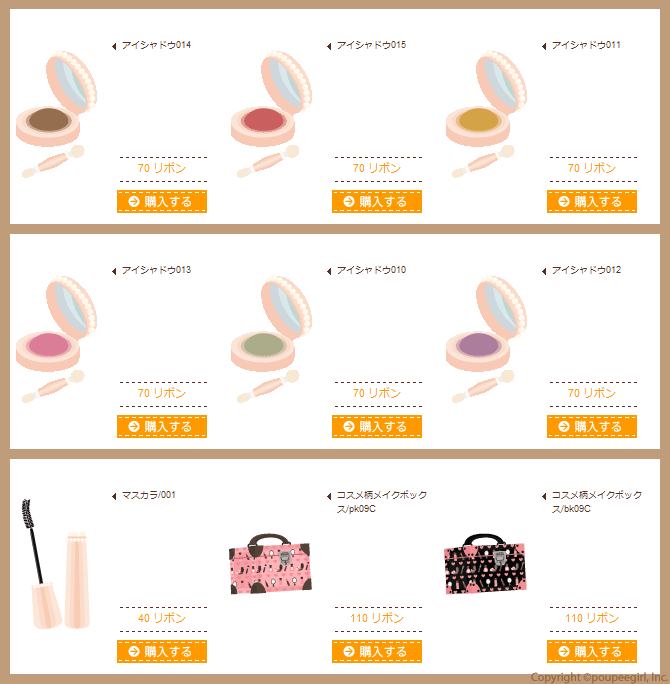Buy アイシャドウ014 with the 購入する button
The image size is (670, 684).
tap(162, 202)
